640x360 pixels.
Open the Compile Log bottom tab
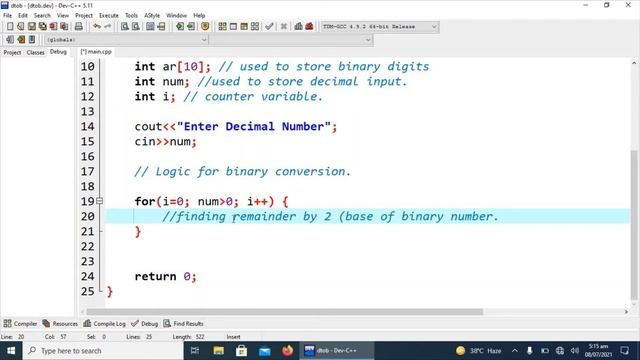point(104,324)
